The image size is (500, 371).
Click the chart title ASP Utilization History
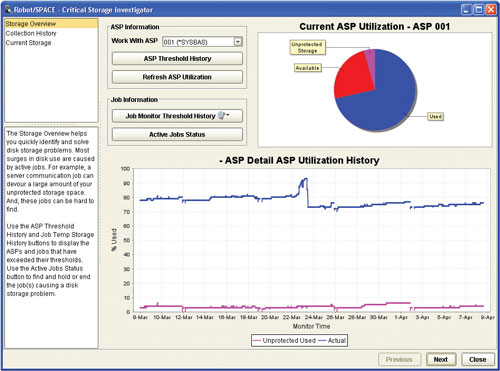pos(299,160)
